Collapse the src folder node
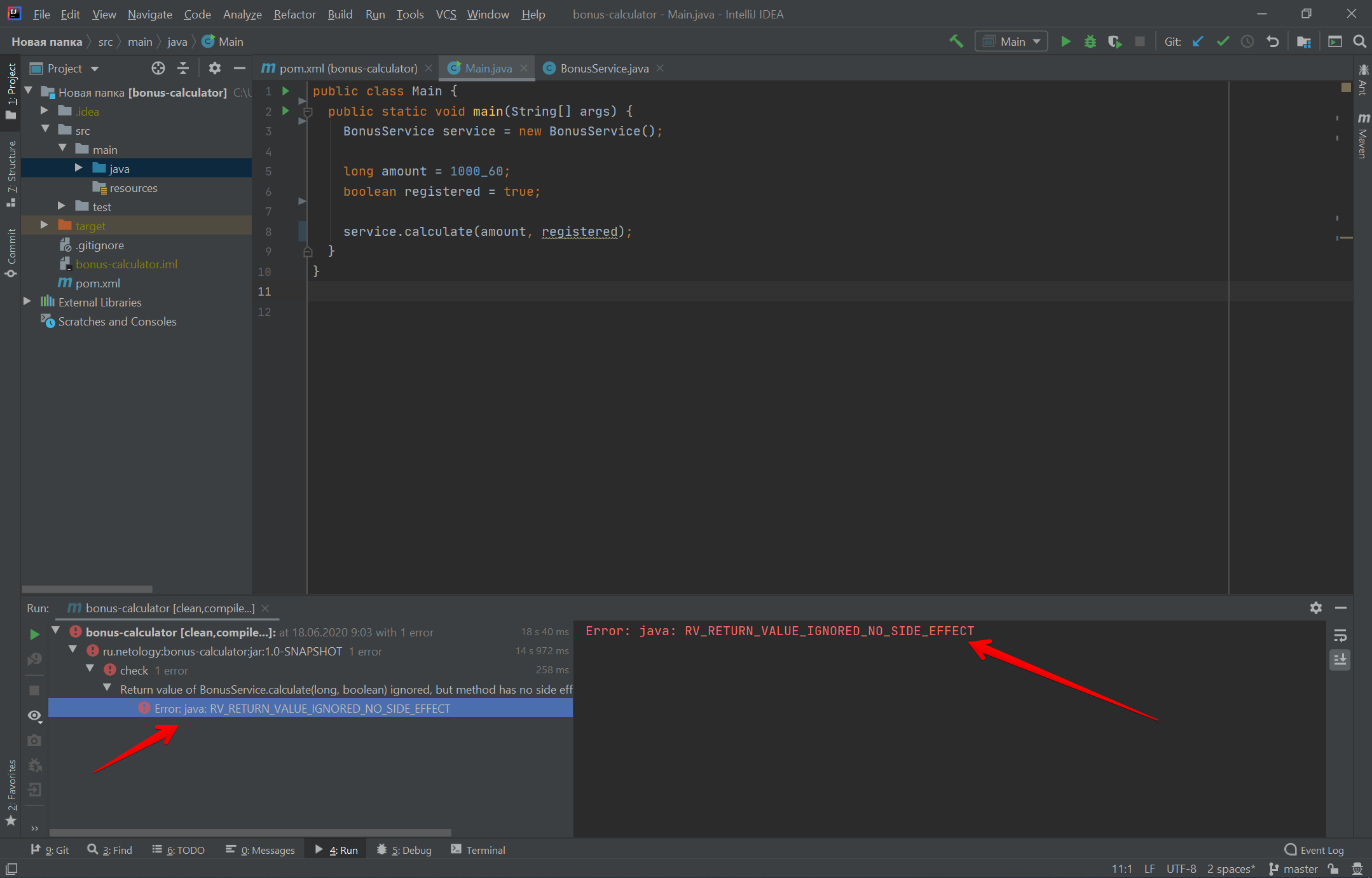 click(x=46, y=130)
